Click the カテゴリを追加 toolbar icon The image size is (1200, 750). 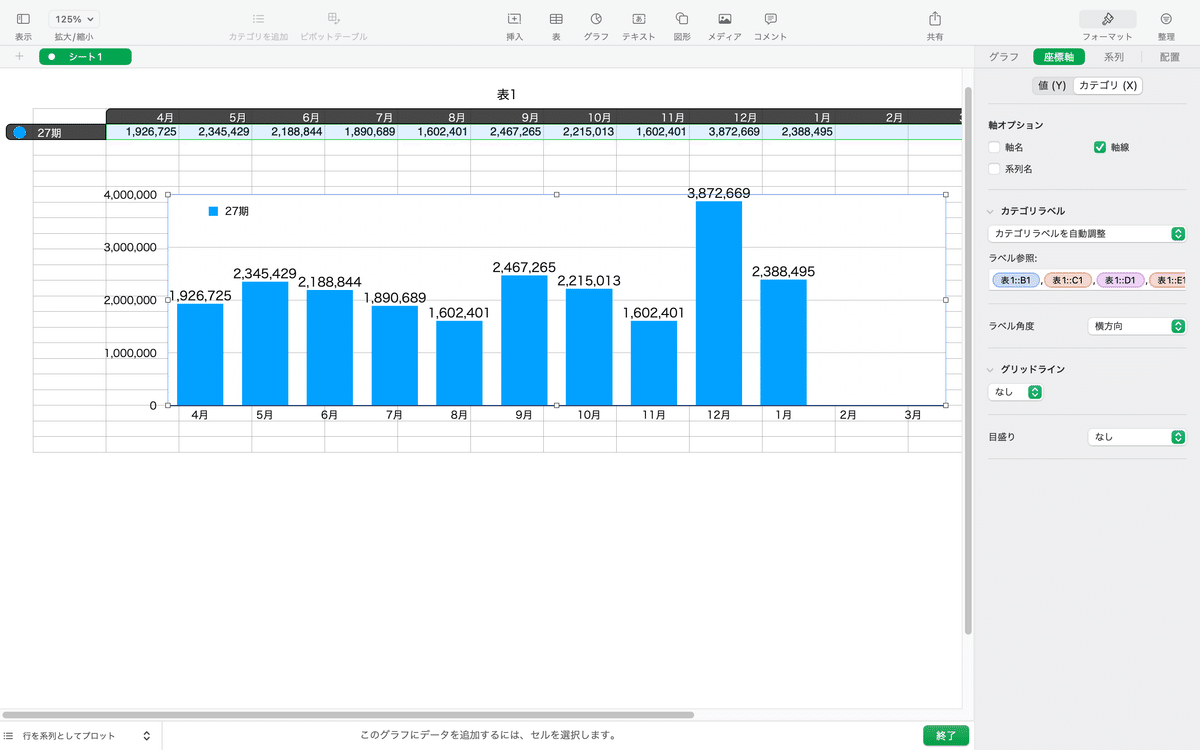pos(258,19)
